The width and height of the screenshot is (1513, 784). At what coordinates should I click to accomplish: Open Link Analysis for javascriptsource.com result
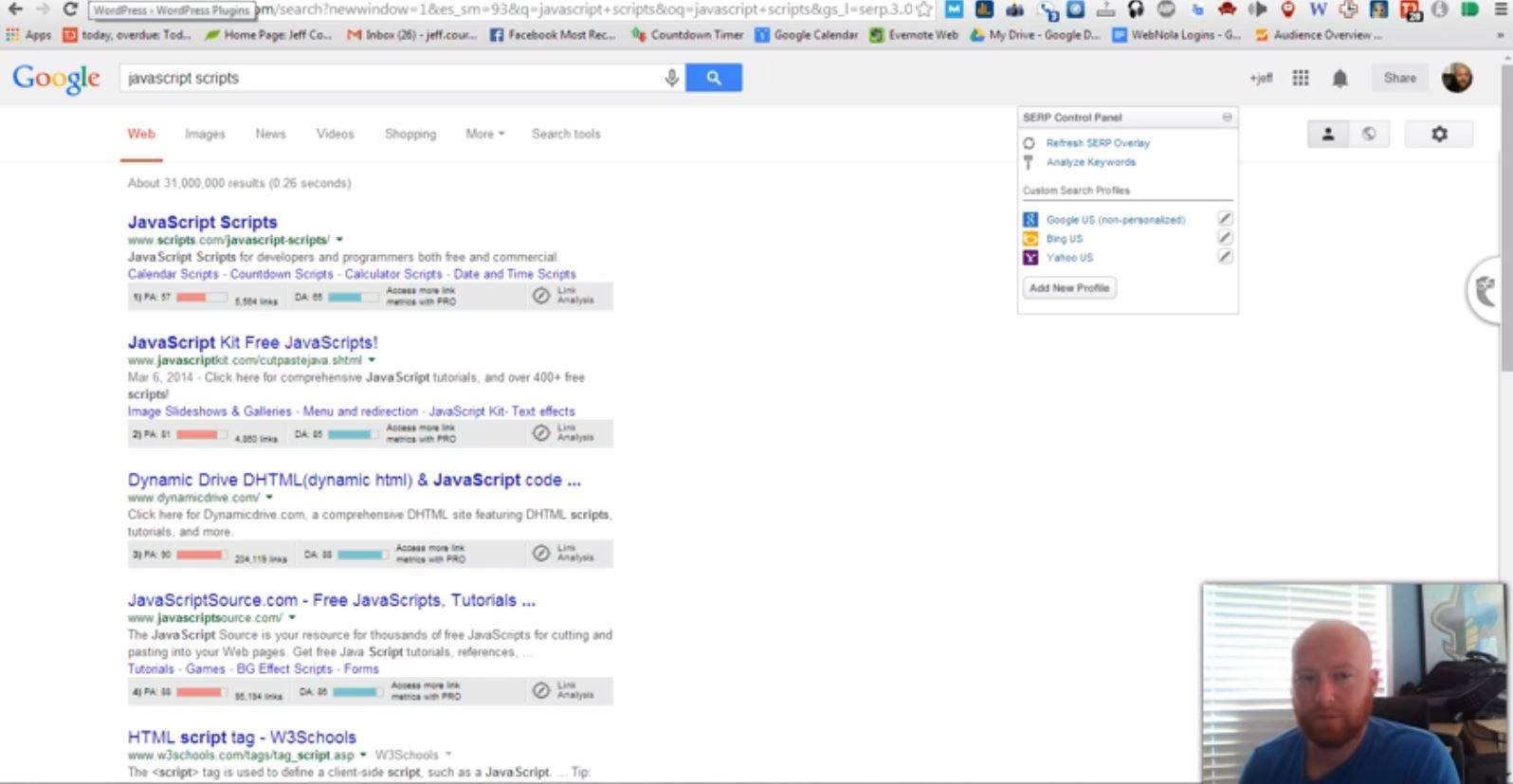pyautogui.click(x=563, y=691)
